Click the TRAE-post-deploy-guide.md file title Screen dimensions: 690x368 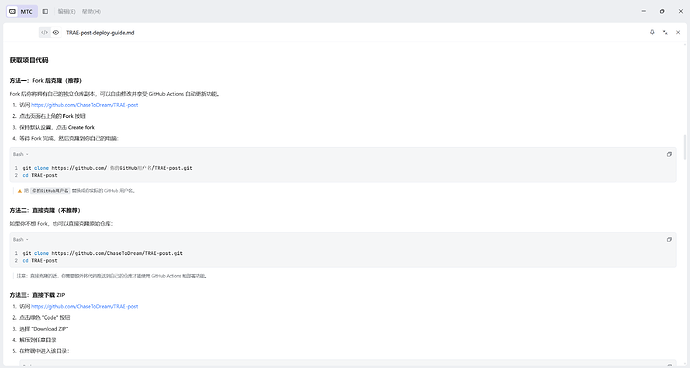click(100, 33)
